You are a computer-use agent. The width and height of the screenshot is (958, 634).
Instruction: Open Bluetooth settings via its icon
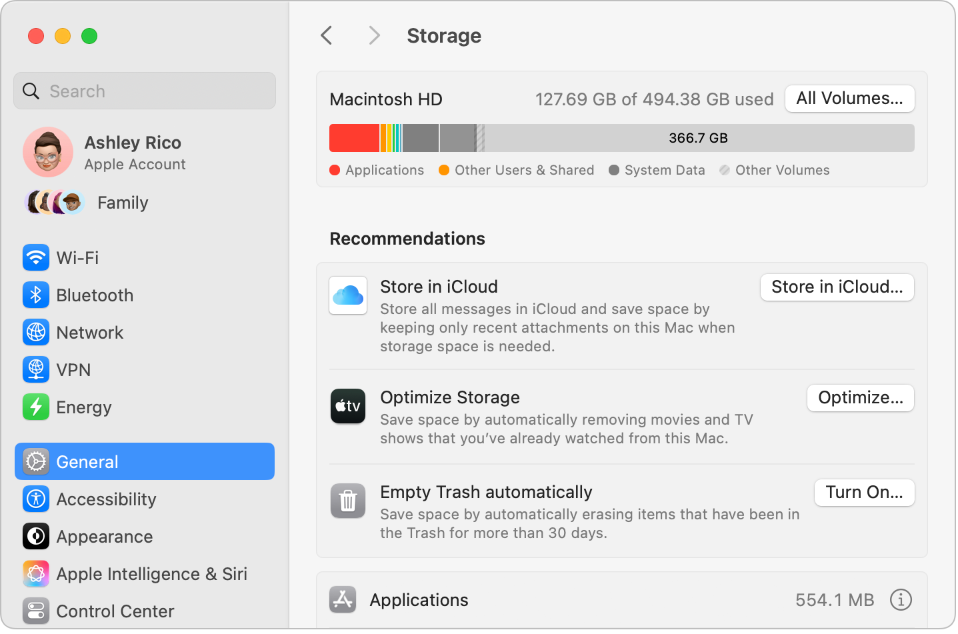(36, 295)
